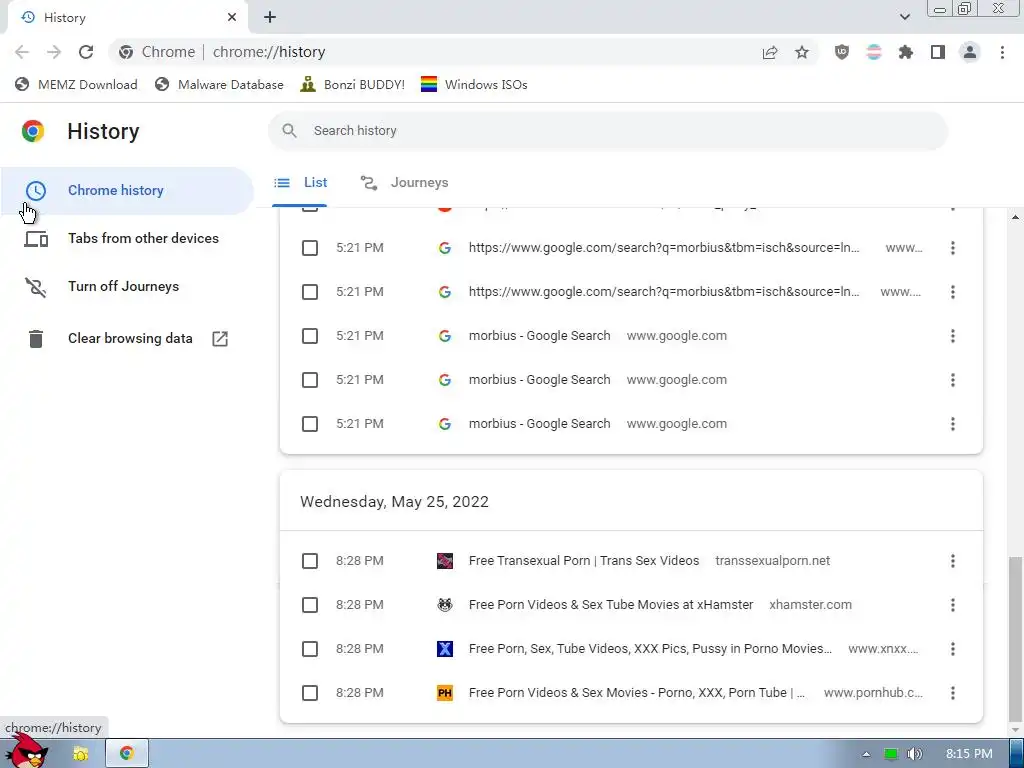Screen dimensions: 1024x768
Task: Open the tab search chevron in the title bar
Action: click(904, 17)
